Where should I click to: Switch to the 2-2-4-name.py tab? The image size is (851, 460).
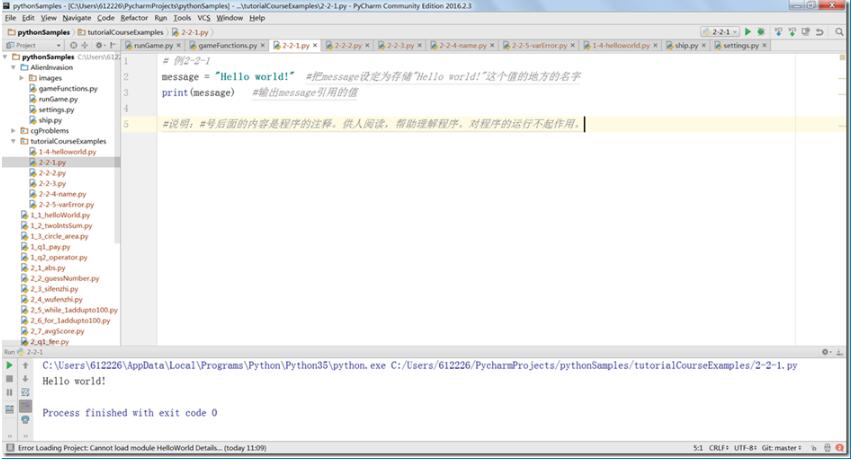[x=462, y=46]
